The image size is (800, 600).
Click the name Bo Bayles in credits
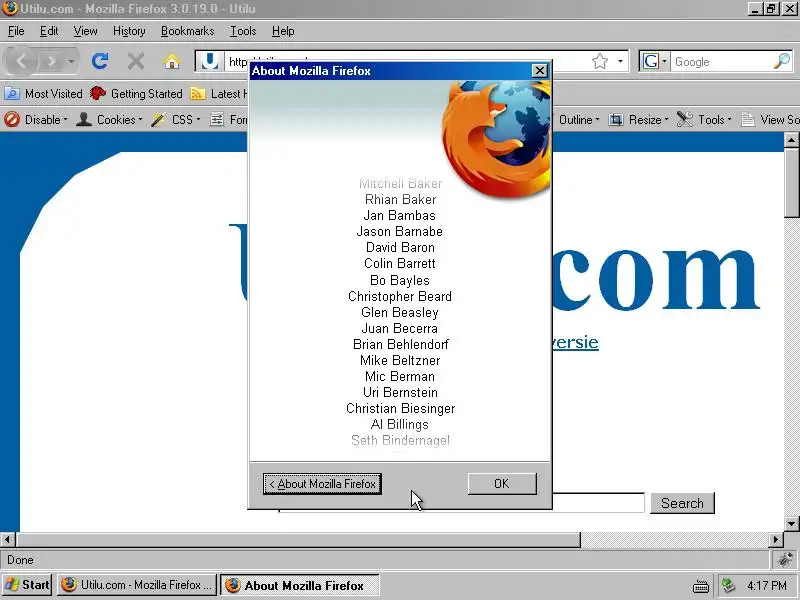point(400,280)
